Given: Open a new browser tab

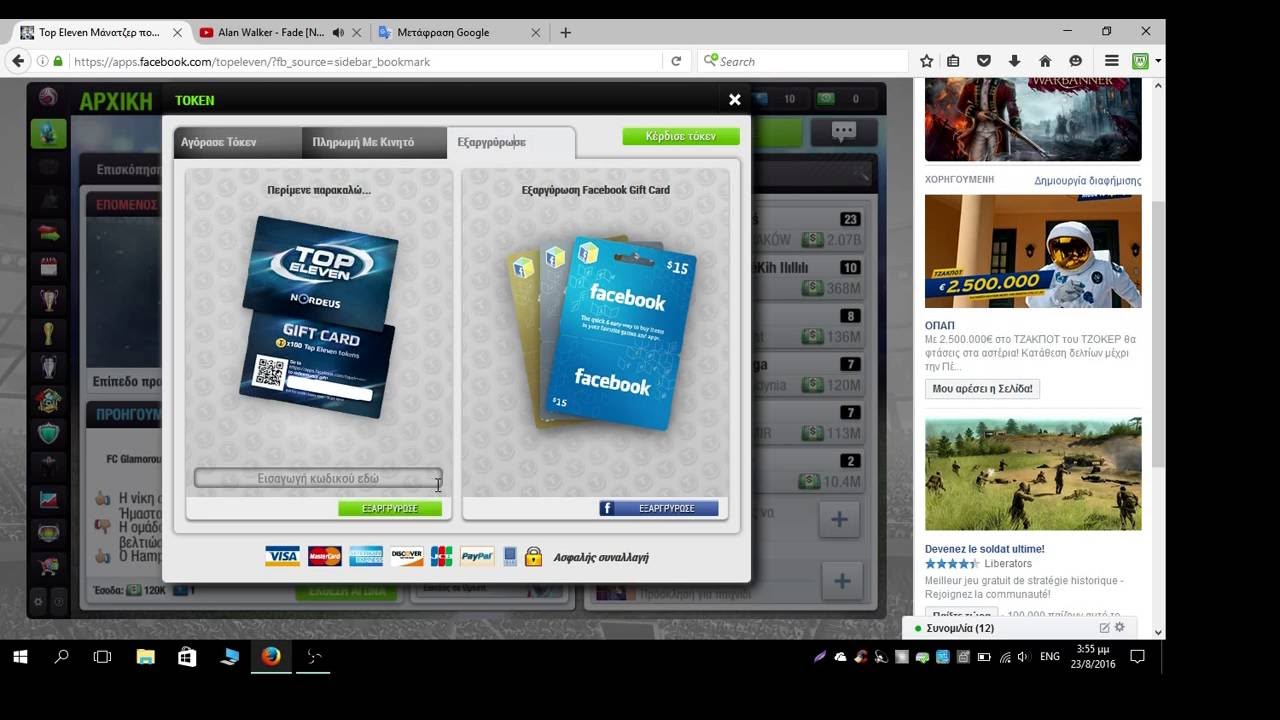Looking at the screenshot, I should (x=565, y=32).
